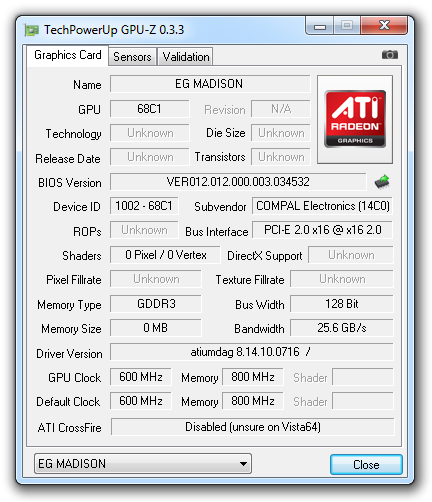Image resolution: width=432 pixels, height=502 pixels.
Task: Click the Name field showing EG MADISON
Action: tap(210, 84)
